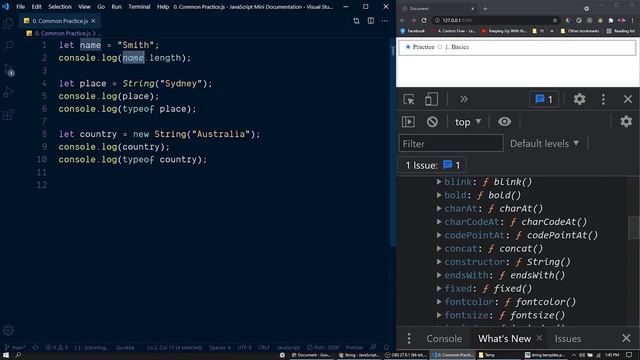Open console settings gear icon
640x360 pixels.
pos(626,122)
